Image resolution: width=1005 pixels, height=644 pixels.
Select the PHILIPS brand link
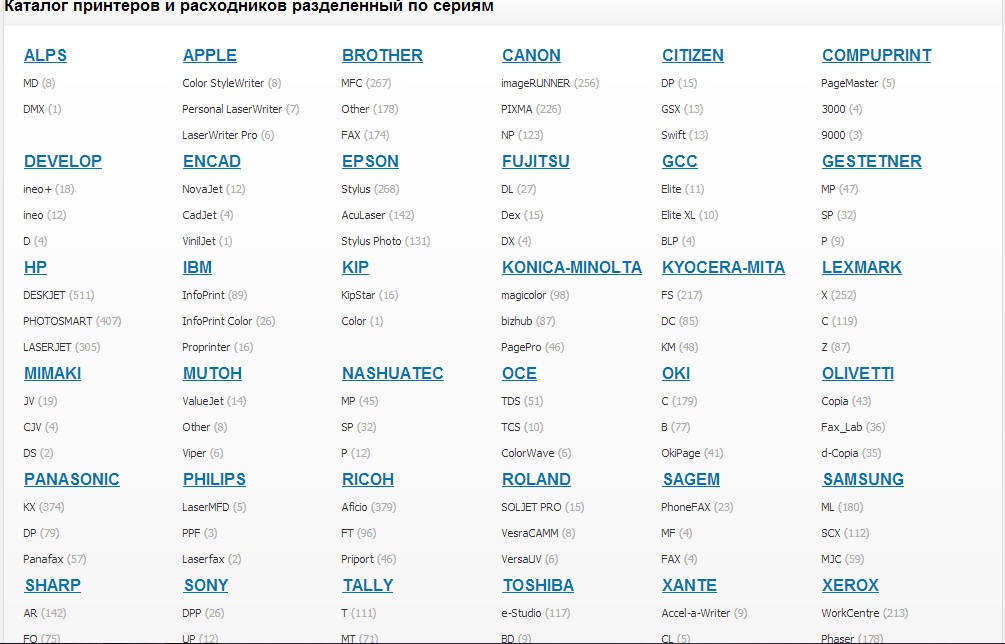click(214, 479)
